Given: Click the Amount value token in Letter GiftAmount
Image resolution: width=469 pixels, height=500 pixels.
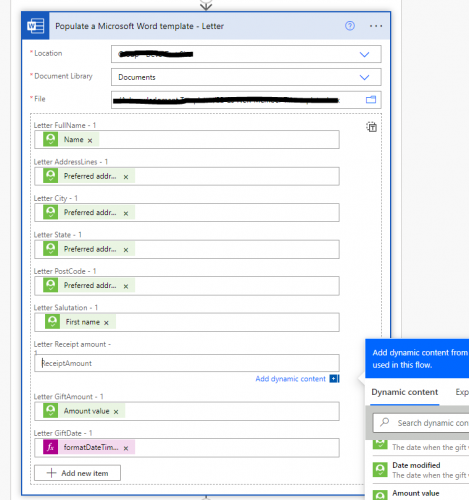Looking at the screenshot, I should pyautogui.click(x=84, y=411).
